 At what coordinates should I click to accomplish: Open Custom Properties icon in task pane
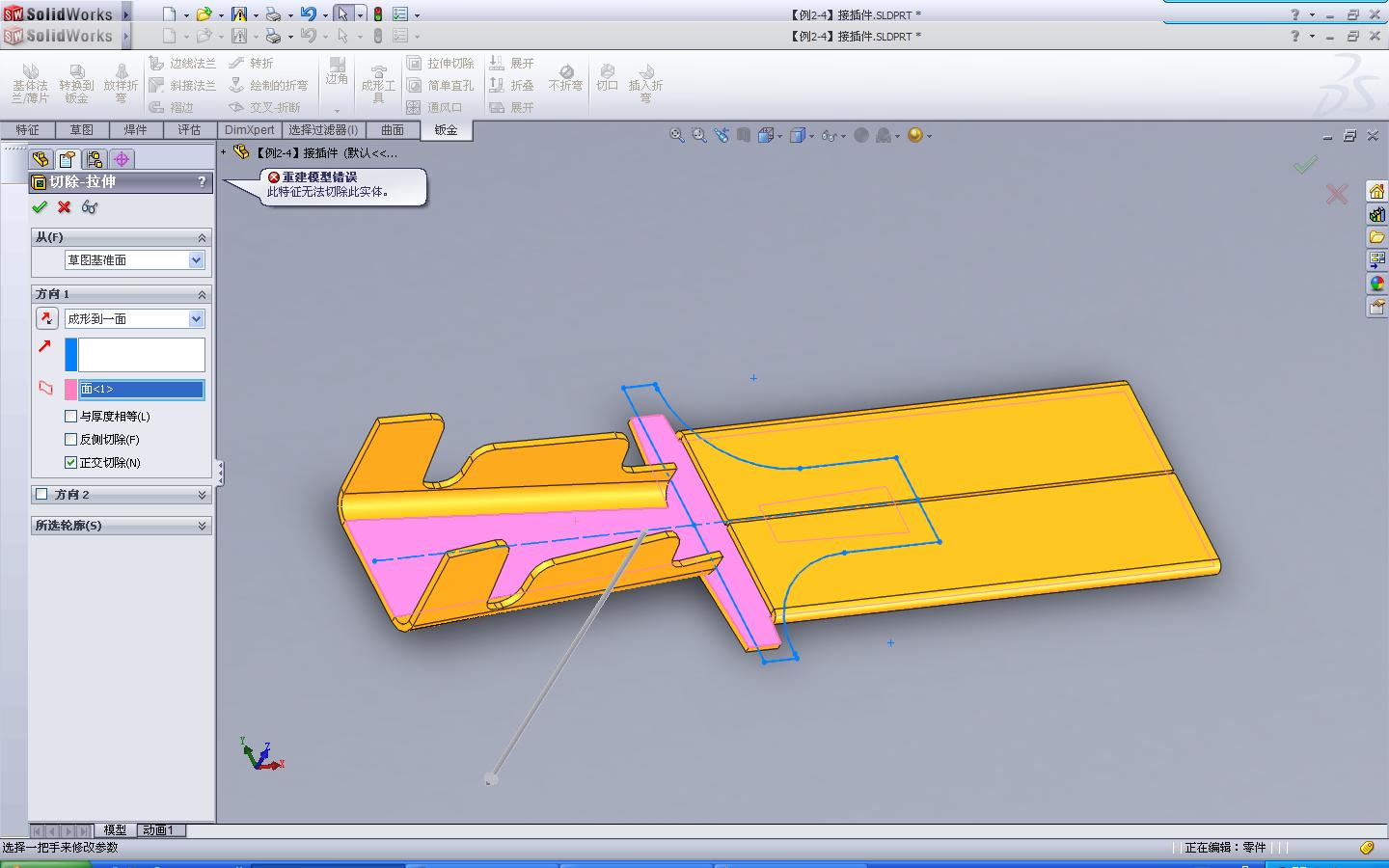[x=1376, y=307]
